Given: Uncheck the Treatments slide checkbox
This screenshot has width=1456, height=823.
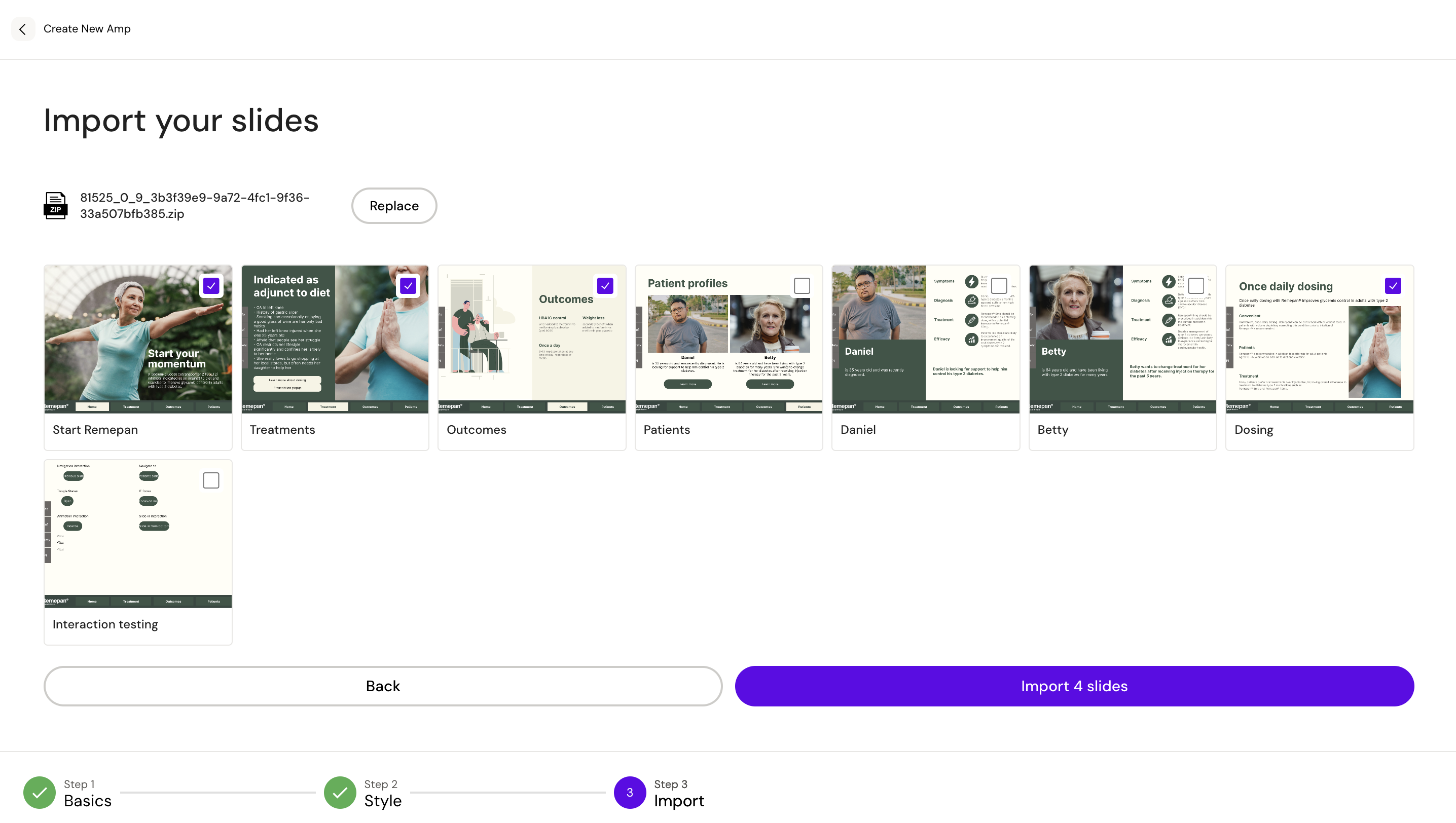Looking at the screenshot, I should point(408,286).
